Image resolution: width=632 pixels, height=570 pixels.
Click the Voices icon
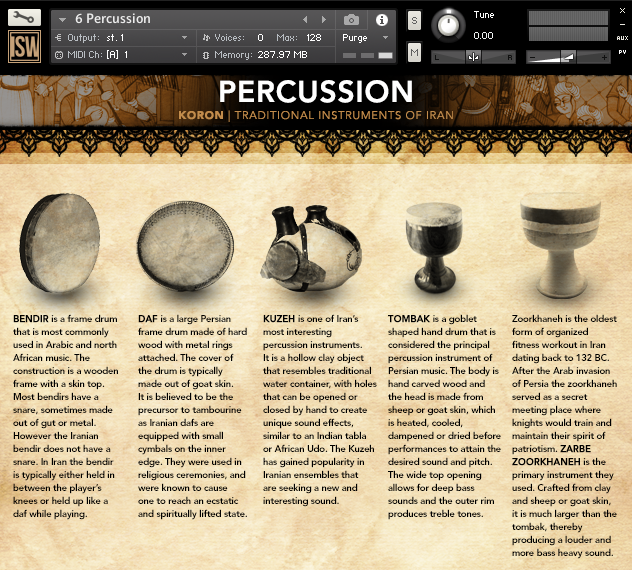tap(206, 38)
